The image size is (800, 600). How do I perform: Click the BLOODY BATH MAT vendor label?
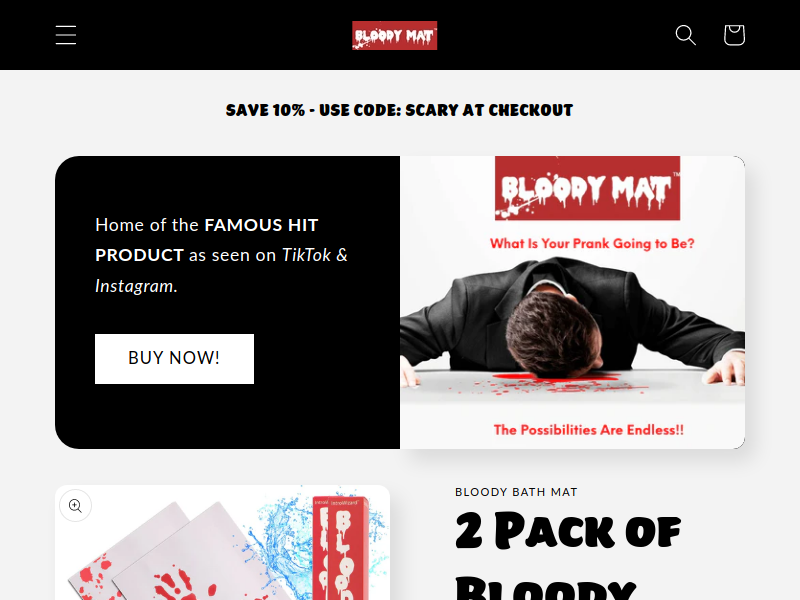(516, 492)
